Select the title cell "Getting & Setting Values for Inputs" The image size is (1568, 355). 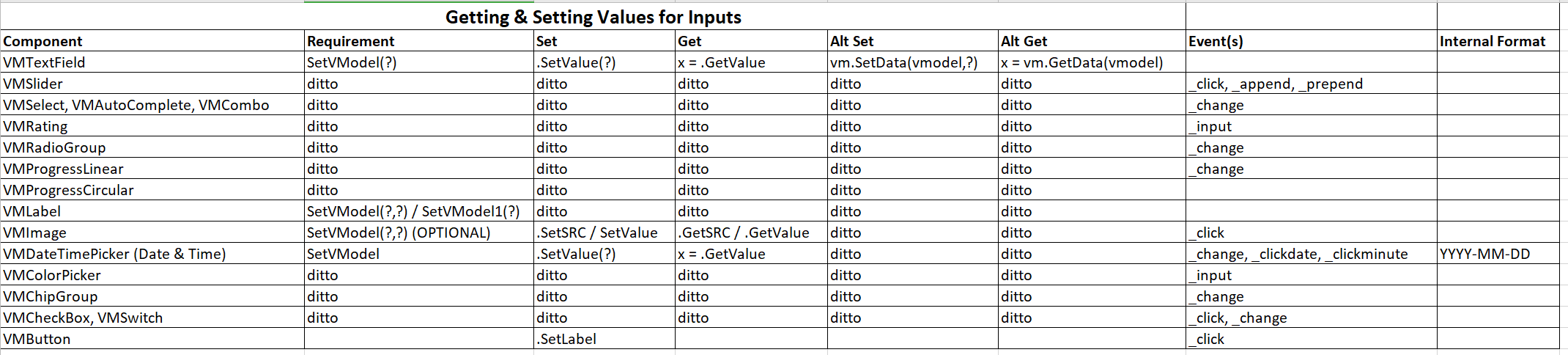(x=593, y=17)
